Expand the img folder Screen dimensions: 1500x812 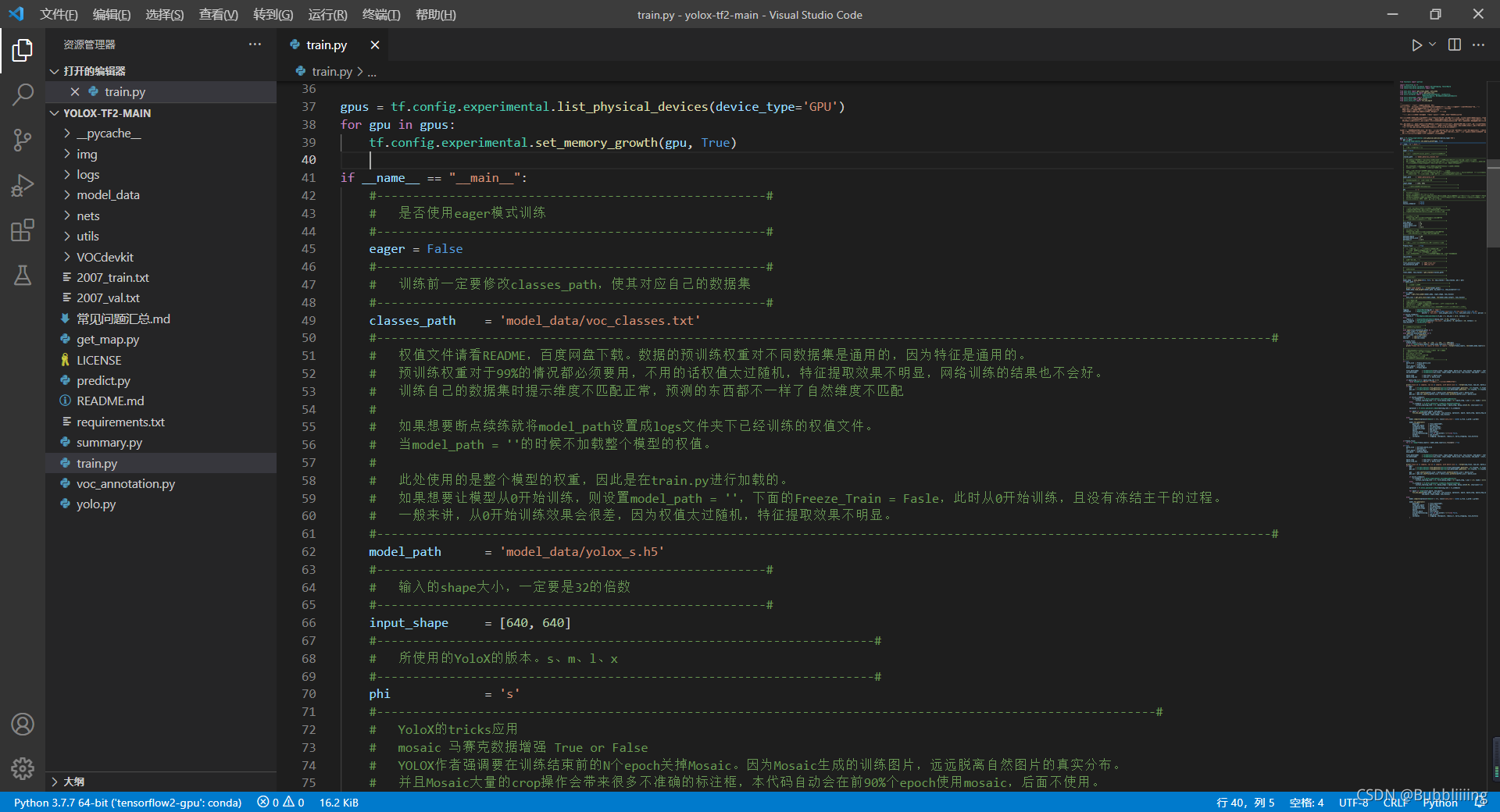[x=161, y=155]
